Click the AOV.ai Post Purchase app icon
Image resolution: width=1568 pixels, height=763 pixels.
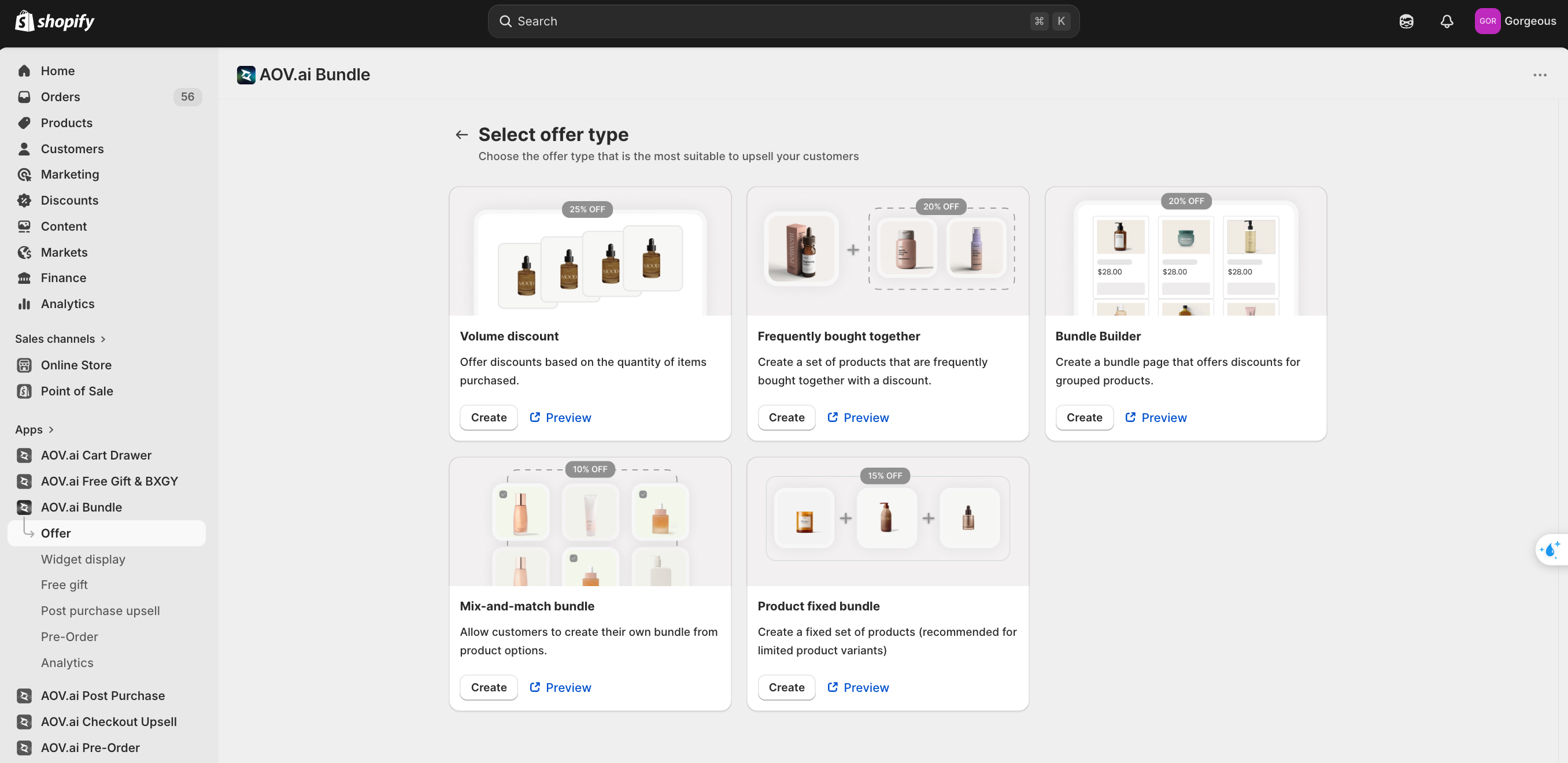(24, 695)
